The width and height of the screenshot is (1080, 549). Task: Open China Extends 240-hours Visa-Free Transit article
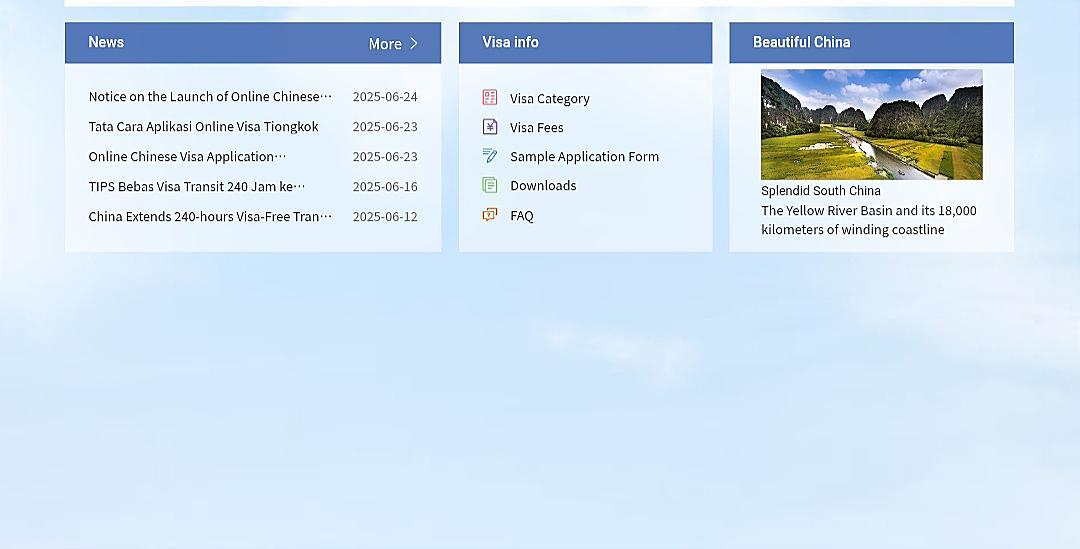(x=210, y=216)
